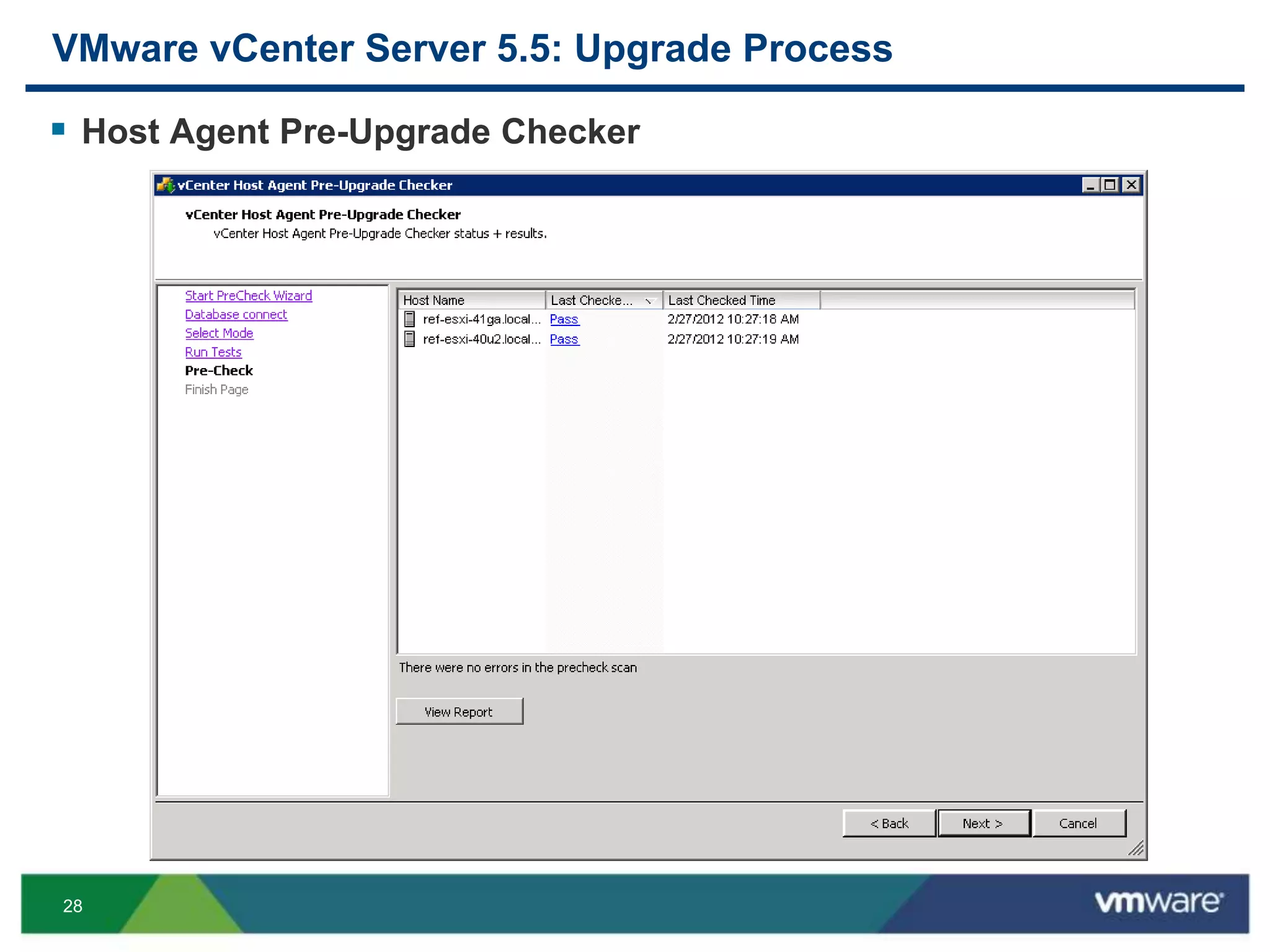Go back with the Back button
The image size is (1270, 952).
coord(889,823)
